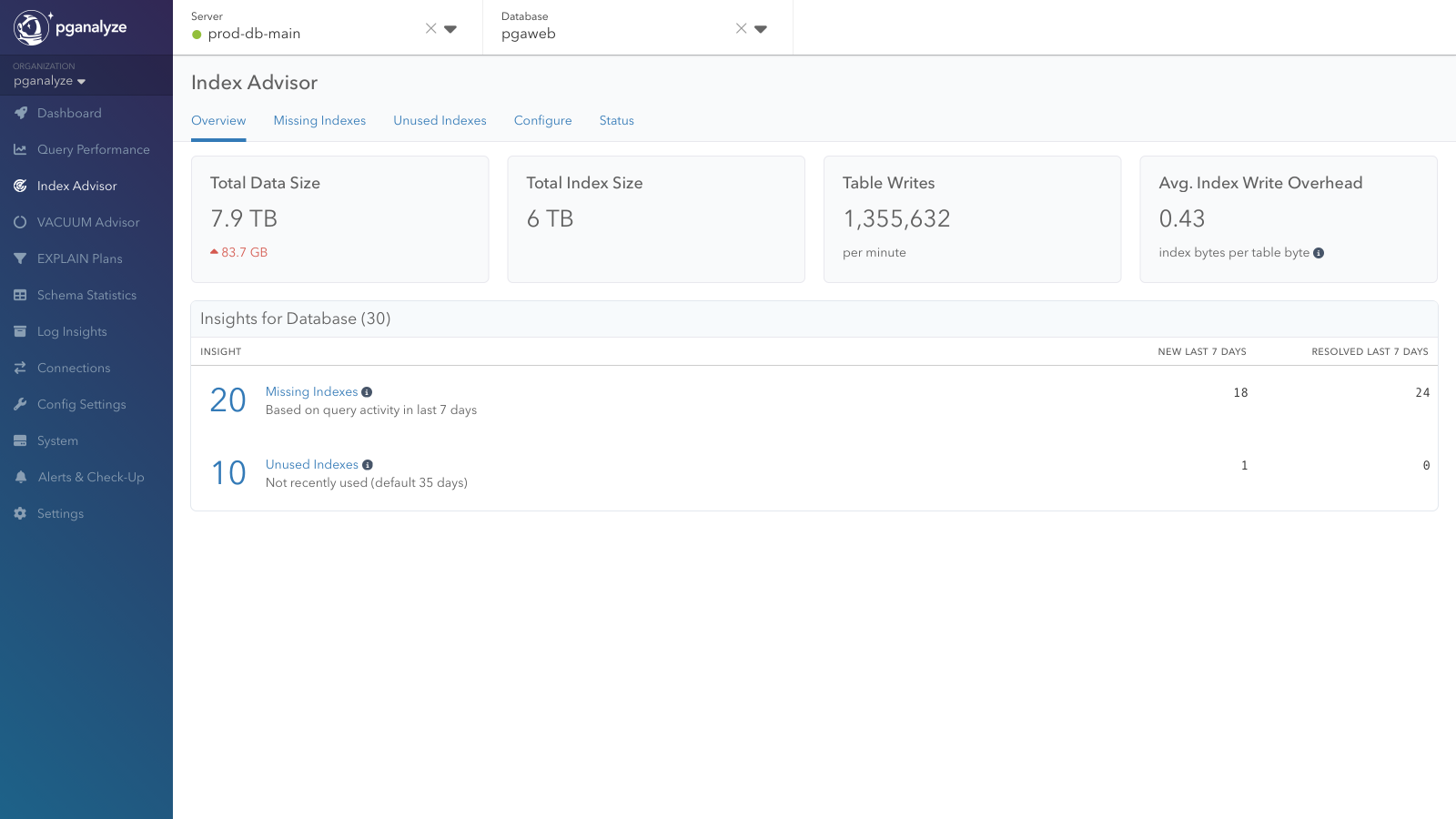Screen dimensions: 1456x819
Task: Open the Missing Indexes insight link
Action: 311,391
